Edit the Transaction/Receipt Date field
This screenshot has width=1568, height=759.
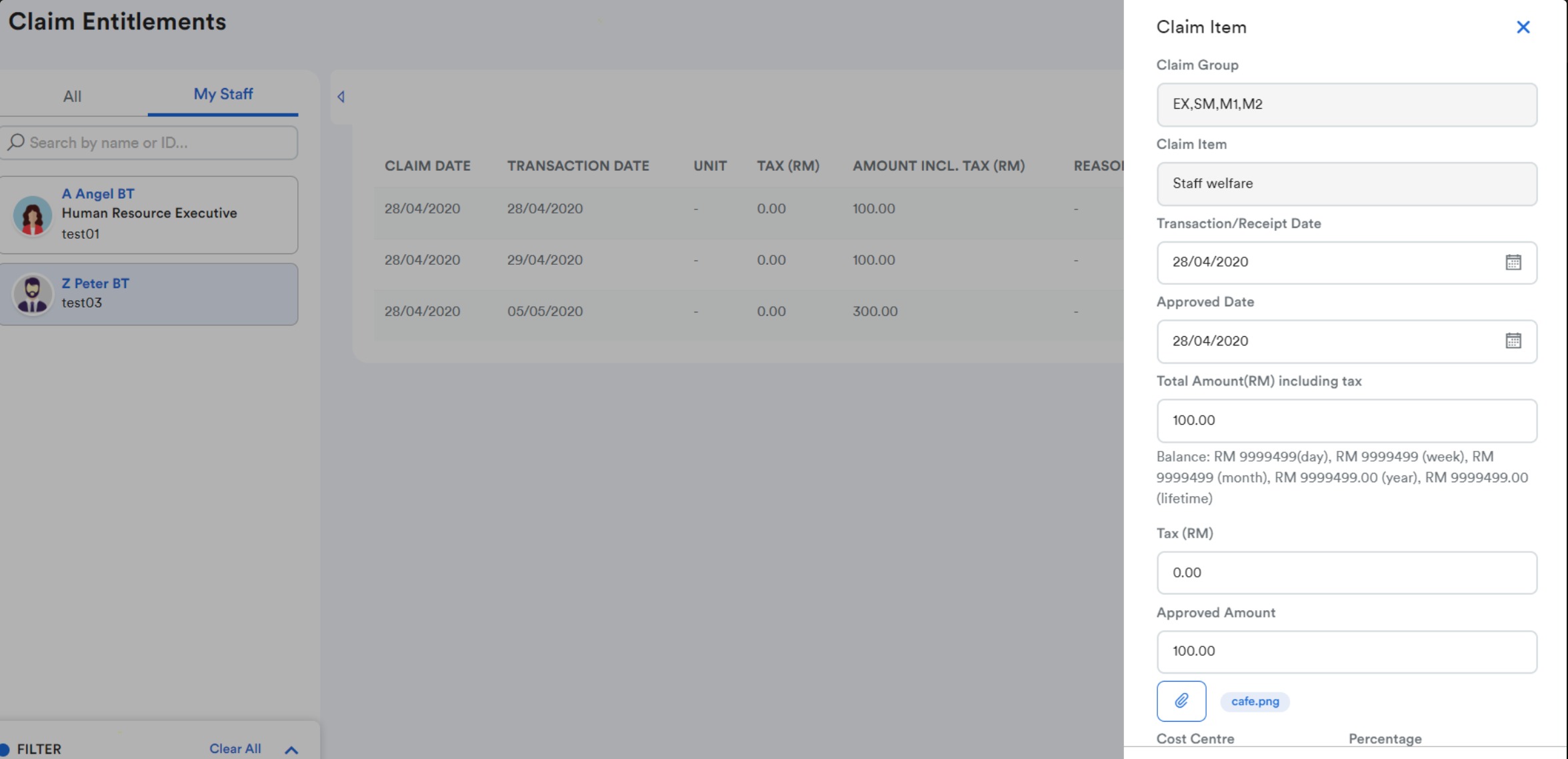[x=1347, y=263]
